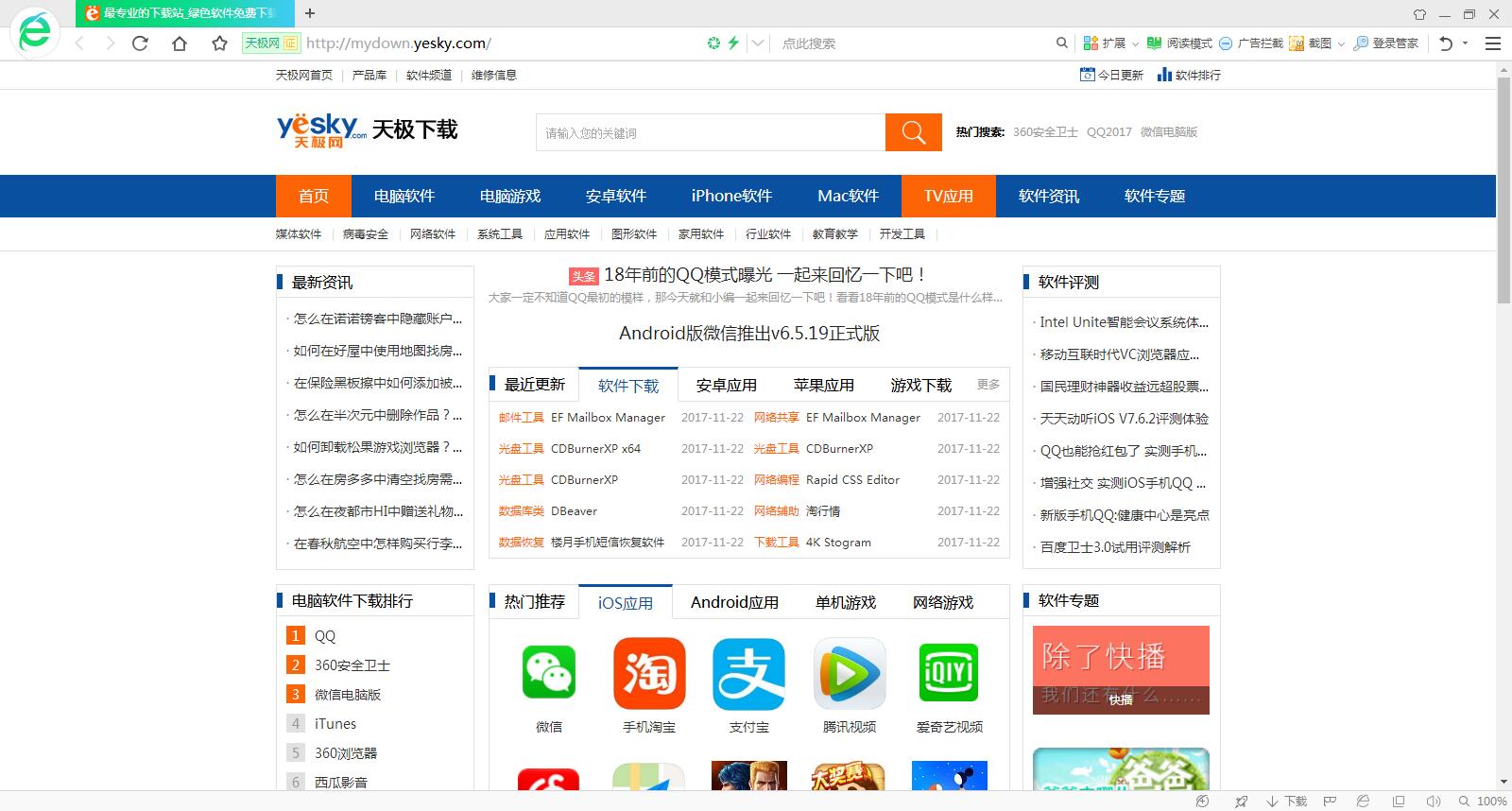Mute page sound via speaker icon
Image resolution: width=1512 pixels, height=811 pixels.
pyautogui.click(x=1433, y=801)
